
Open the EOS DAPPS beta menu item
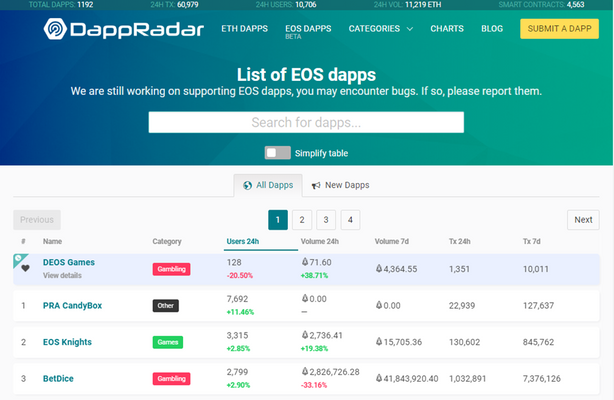(x=308, y=31)
